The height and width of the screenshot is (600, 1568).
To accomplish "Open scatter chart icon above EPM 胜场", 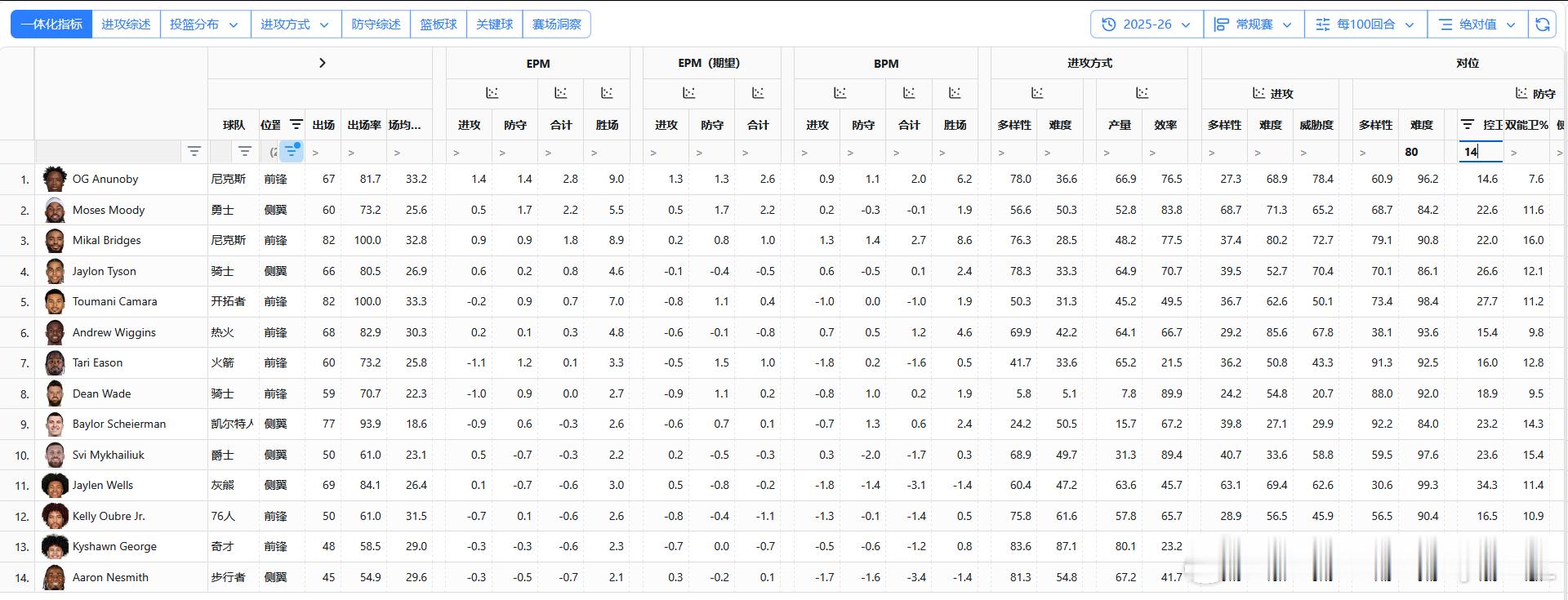I will [x=607, y=93].
